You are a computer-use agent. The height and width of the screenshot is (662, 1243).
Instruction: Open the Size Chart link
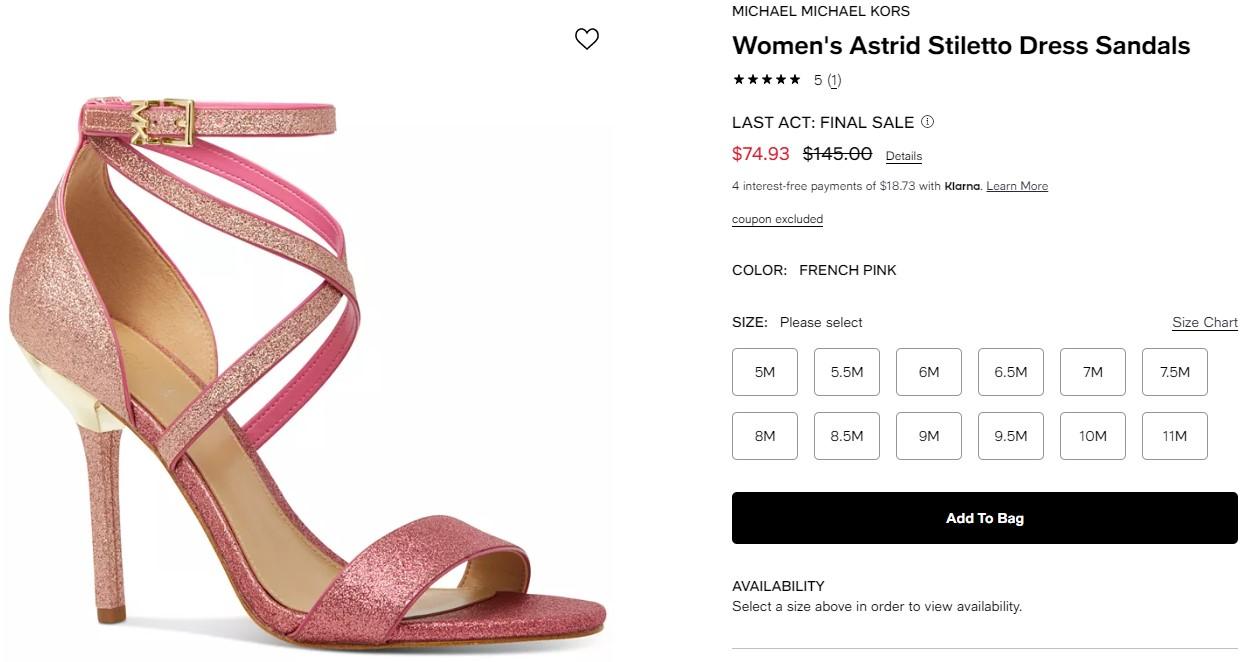[1205, 323]
